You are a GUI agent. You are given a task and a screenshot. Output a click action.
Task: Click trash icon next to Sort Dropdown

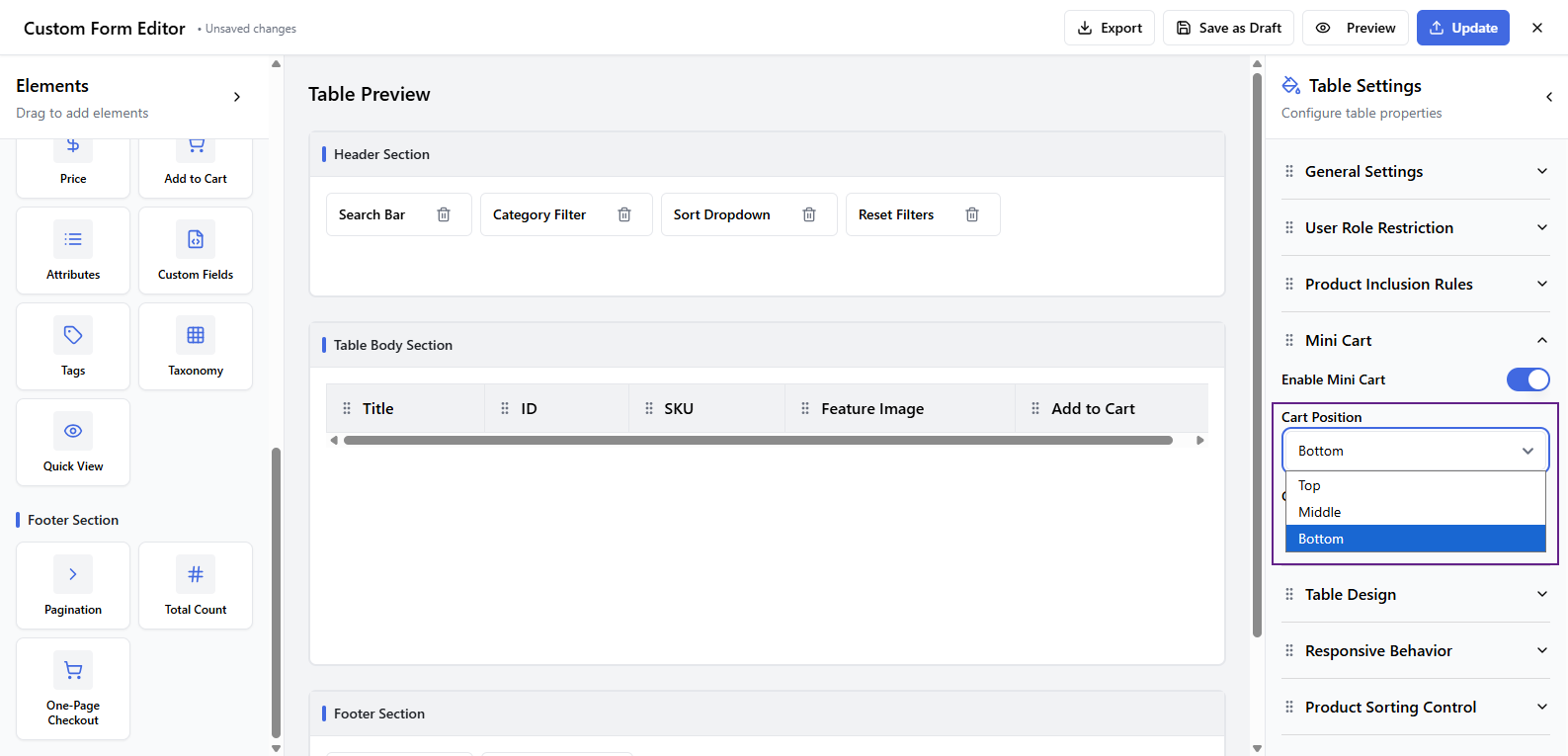[809, 214]
